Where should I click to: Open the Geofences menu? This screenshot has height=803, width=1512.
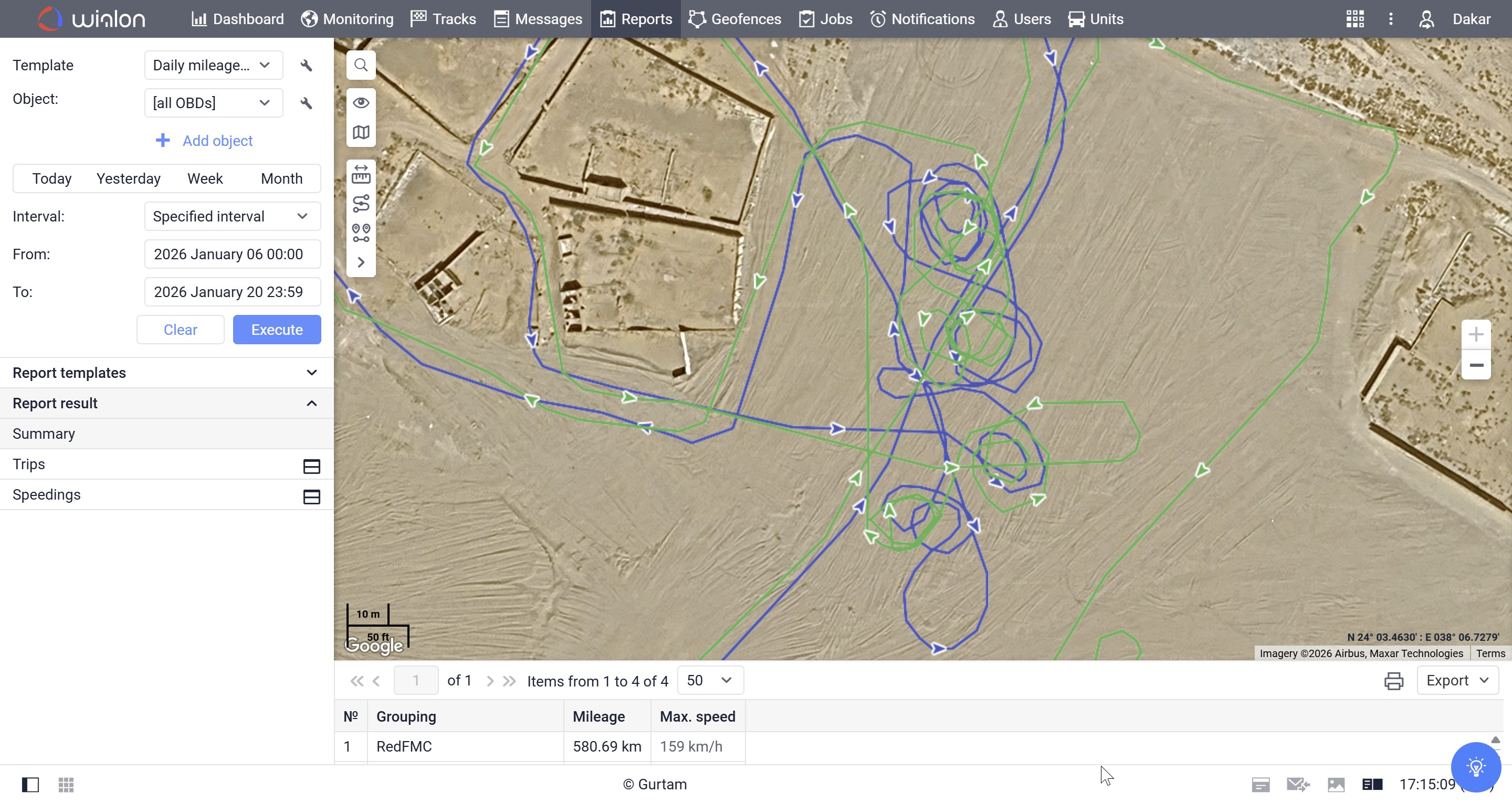tap(734, 19)
